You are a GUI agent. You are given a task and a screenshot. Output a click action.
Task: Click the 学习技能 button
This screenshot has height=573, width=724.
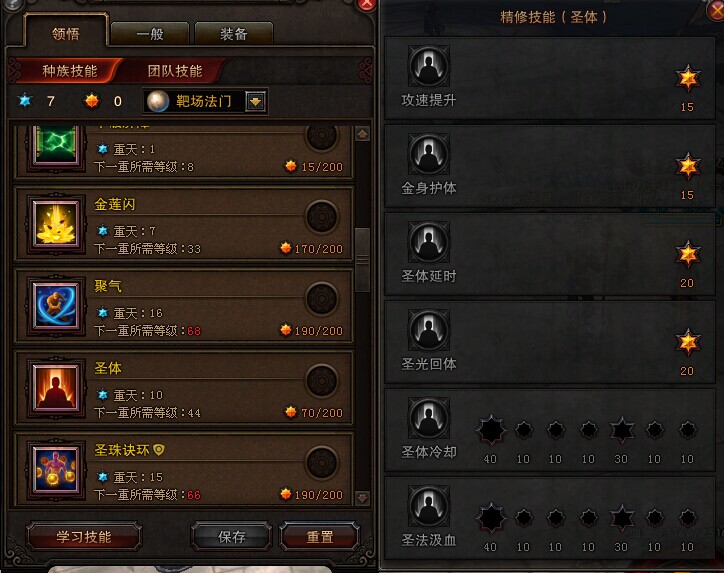tap(84, 537)
